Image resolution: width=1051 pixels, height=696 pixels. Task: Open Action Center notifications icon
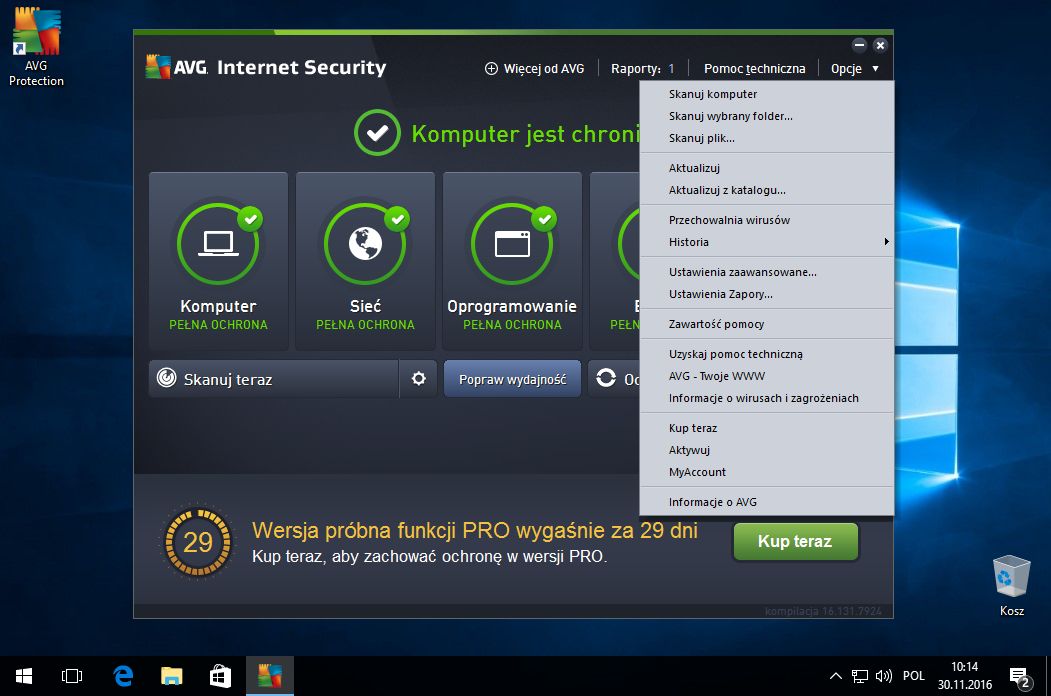pos(1019,677)
